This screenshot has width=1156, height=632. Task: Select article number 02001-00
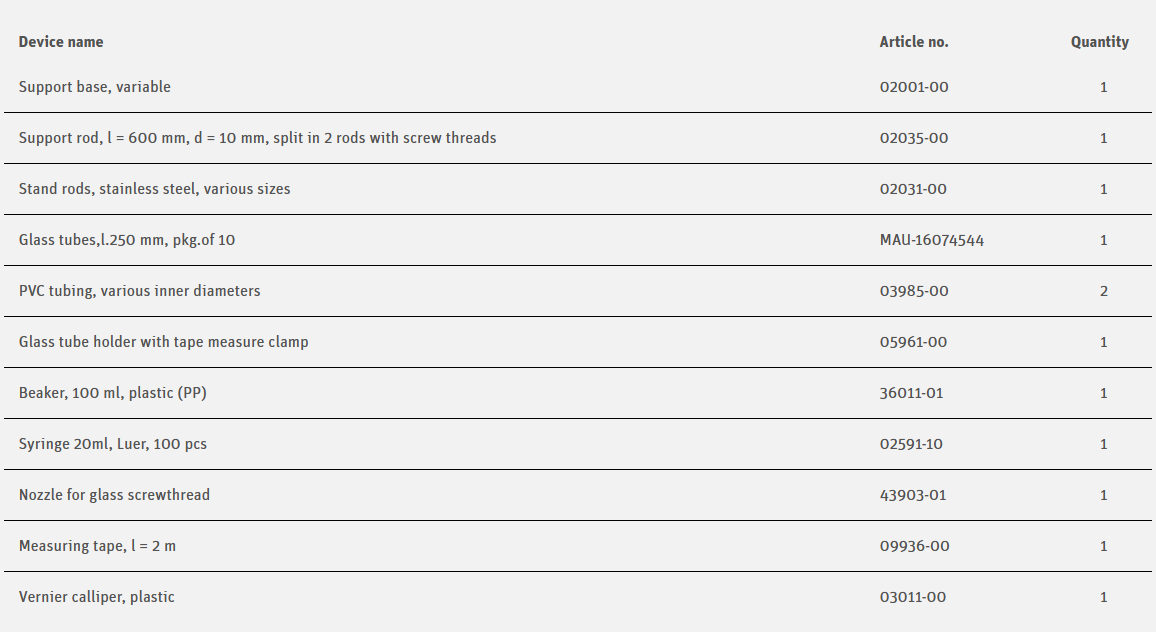[x=914, y=87]
